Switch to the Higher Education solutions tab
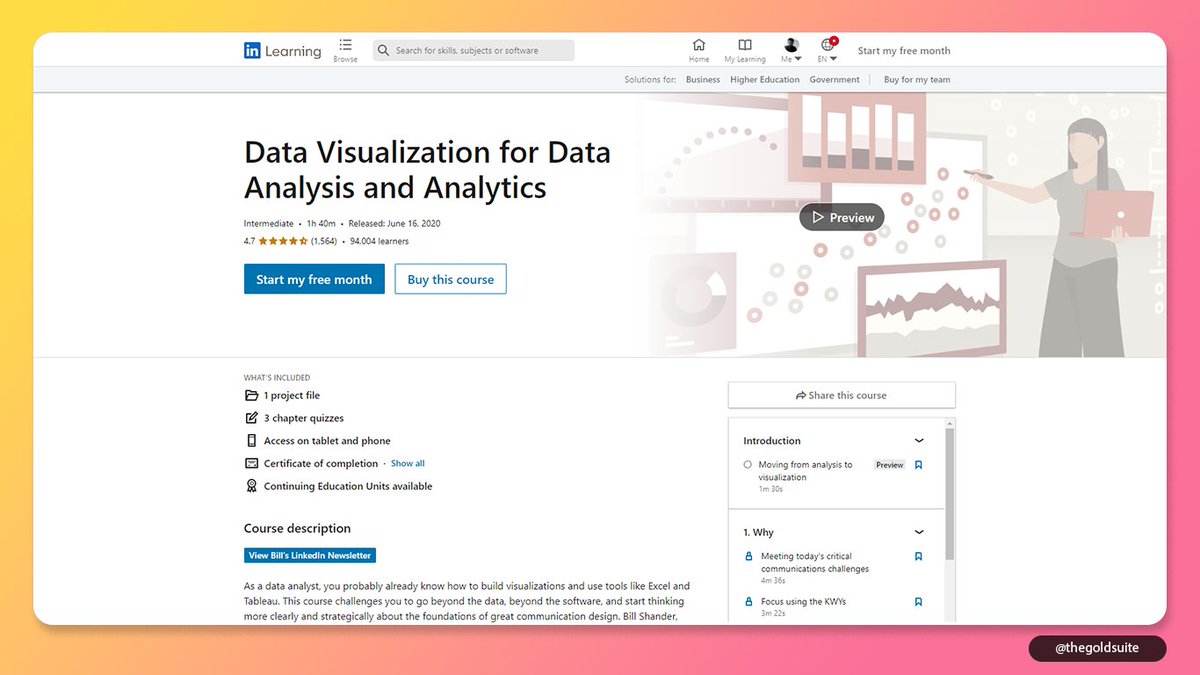 click(764, 79)
